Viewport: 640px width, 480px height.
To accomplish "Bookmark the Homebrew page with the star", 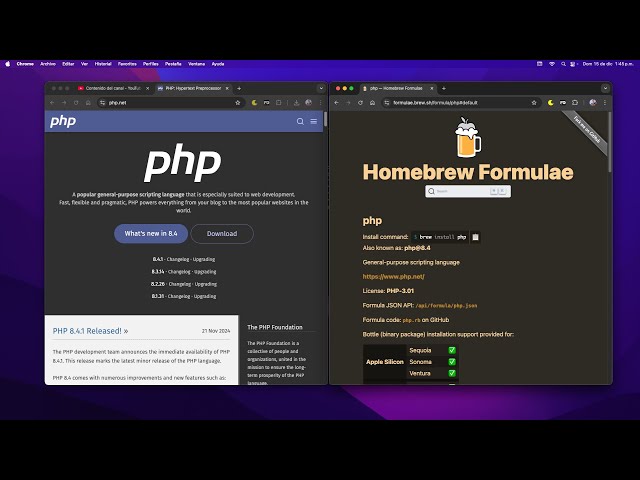I will coord(534,103).
